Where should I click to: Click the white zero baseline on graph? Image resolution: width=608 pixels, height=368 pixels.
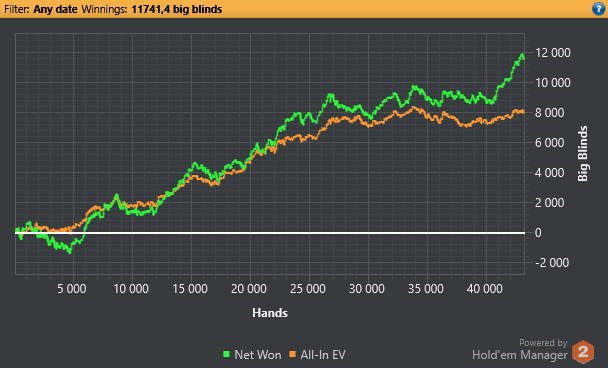tap(270, 233)
